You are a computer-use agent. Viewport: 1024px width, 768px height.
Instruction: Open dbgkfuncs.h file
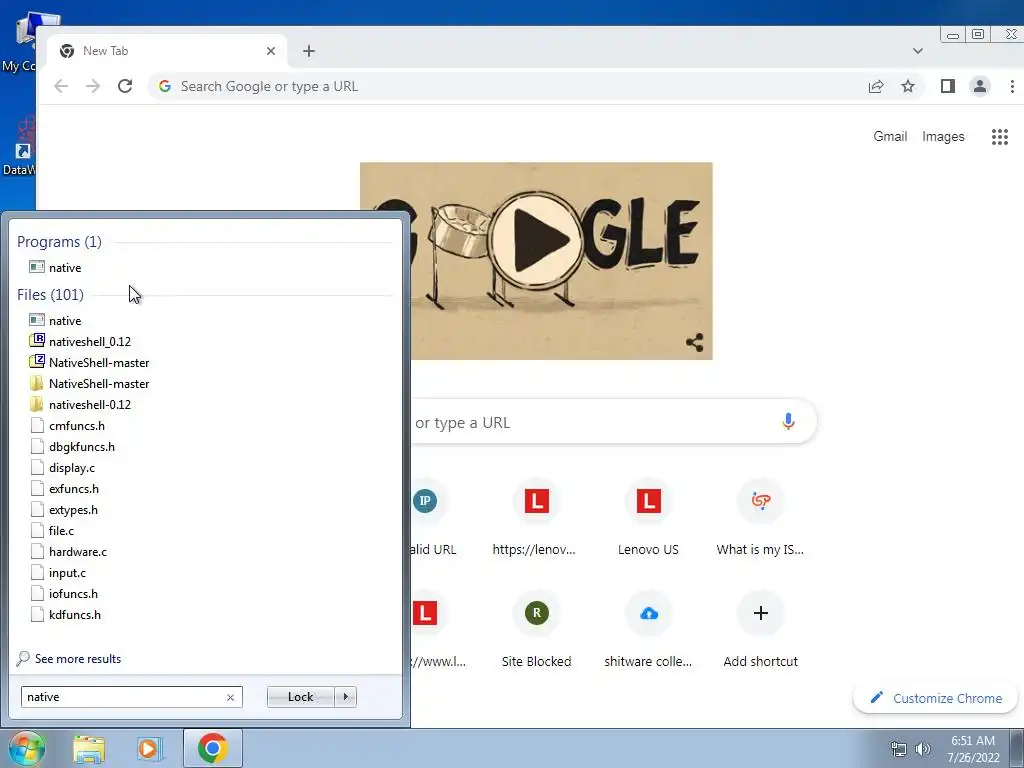tap(72, 447)
